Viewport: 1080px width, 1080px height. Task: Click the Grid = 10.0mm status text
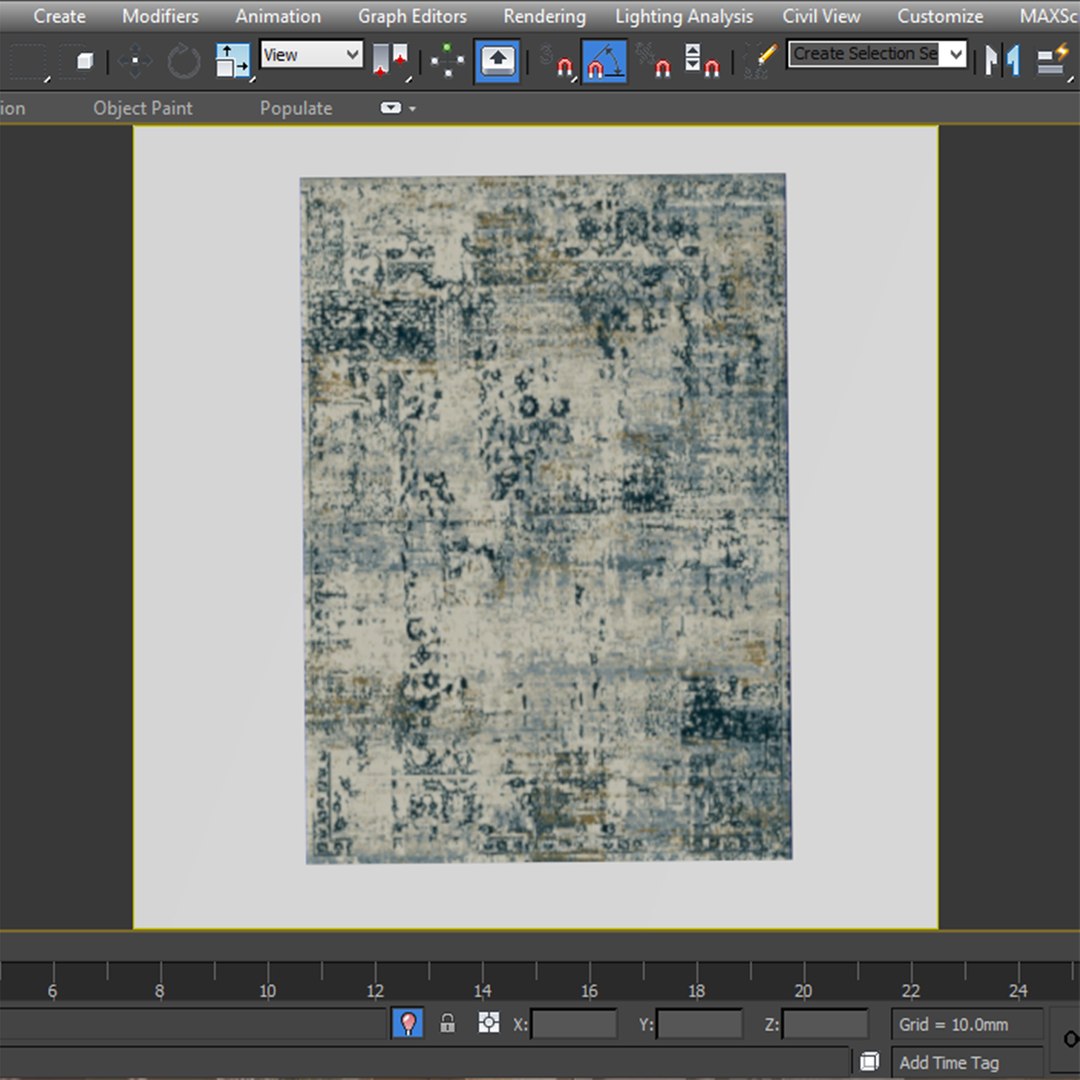point(953,1024)
